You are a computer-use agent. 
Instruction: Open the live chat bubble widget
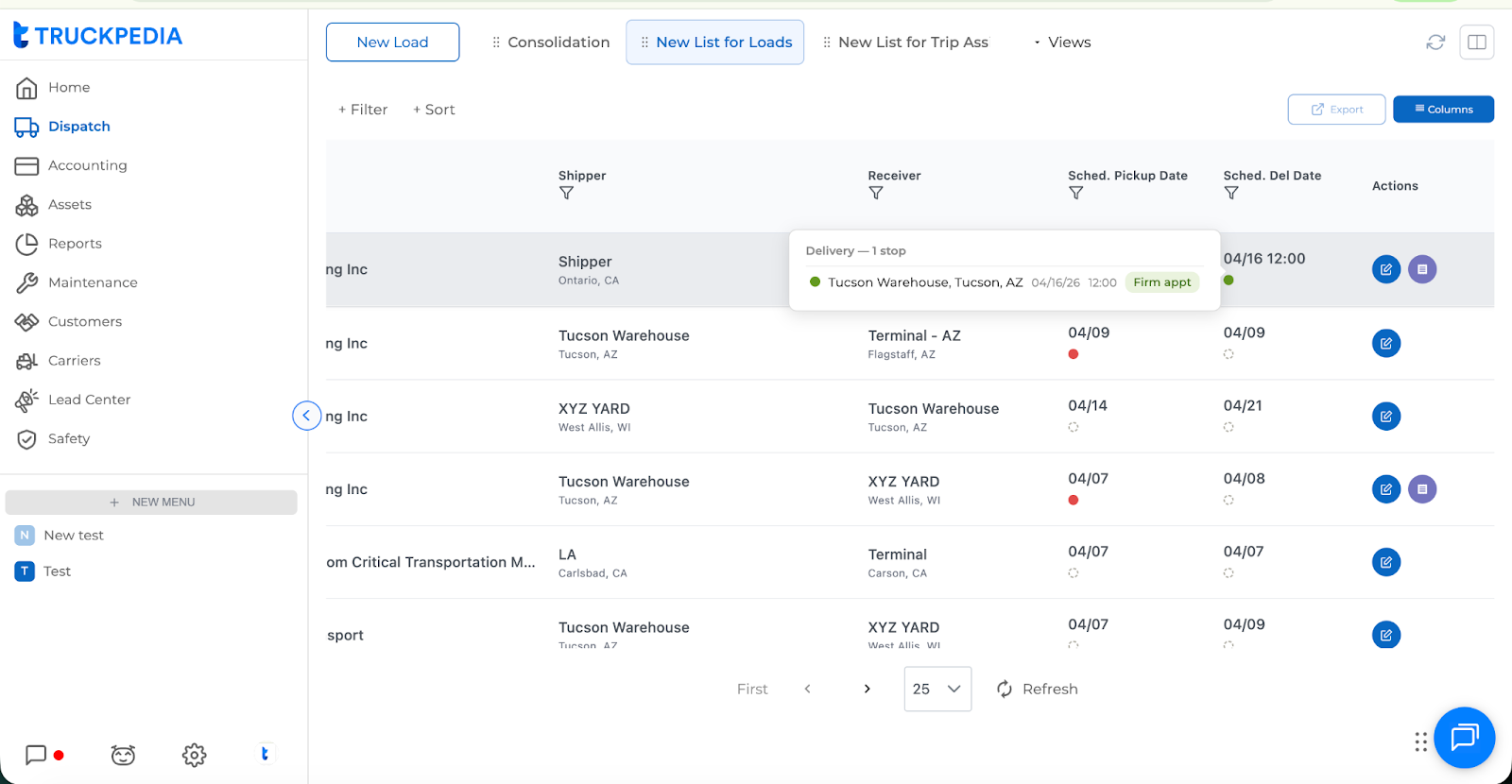coord(1464,737)
